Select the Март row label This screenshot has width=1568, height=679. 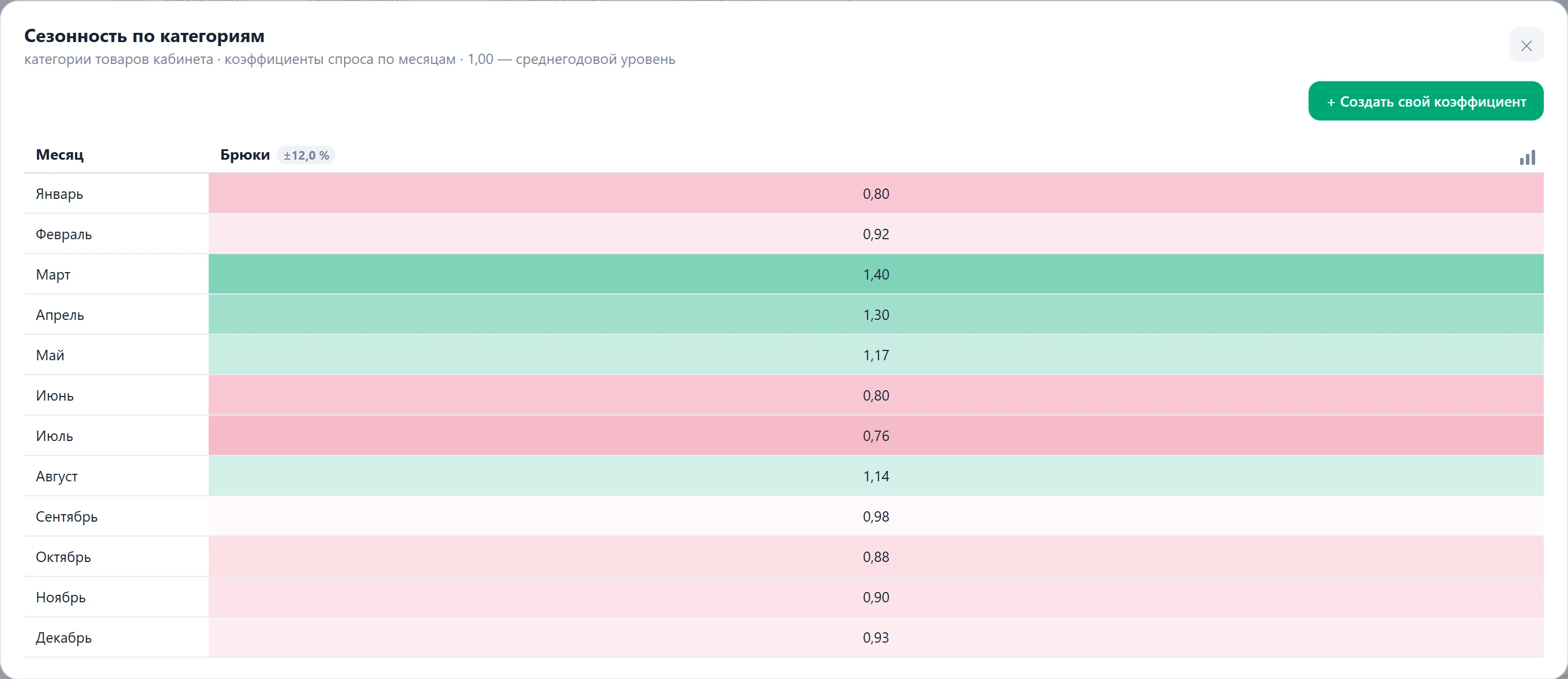coord(53,274)
